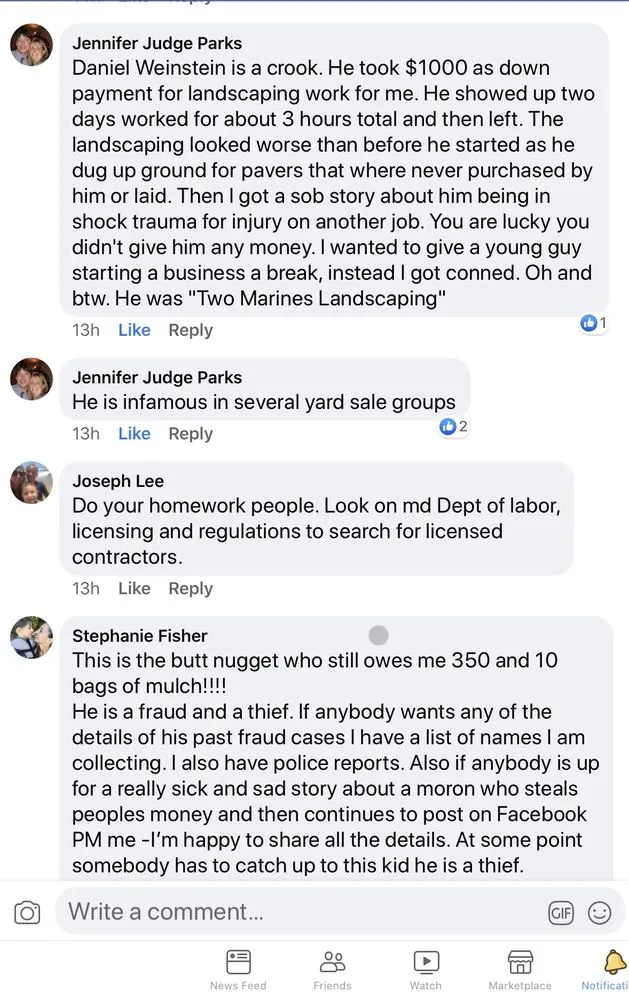The width and height of the screenshot is (629, 1000).
Task: Go to the Watch tab
Action: click(425, 970)
